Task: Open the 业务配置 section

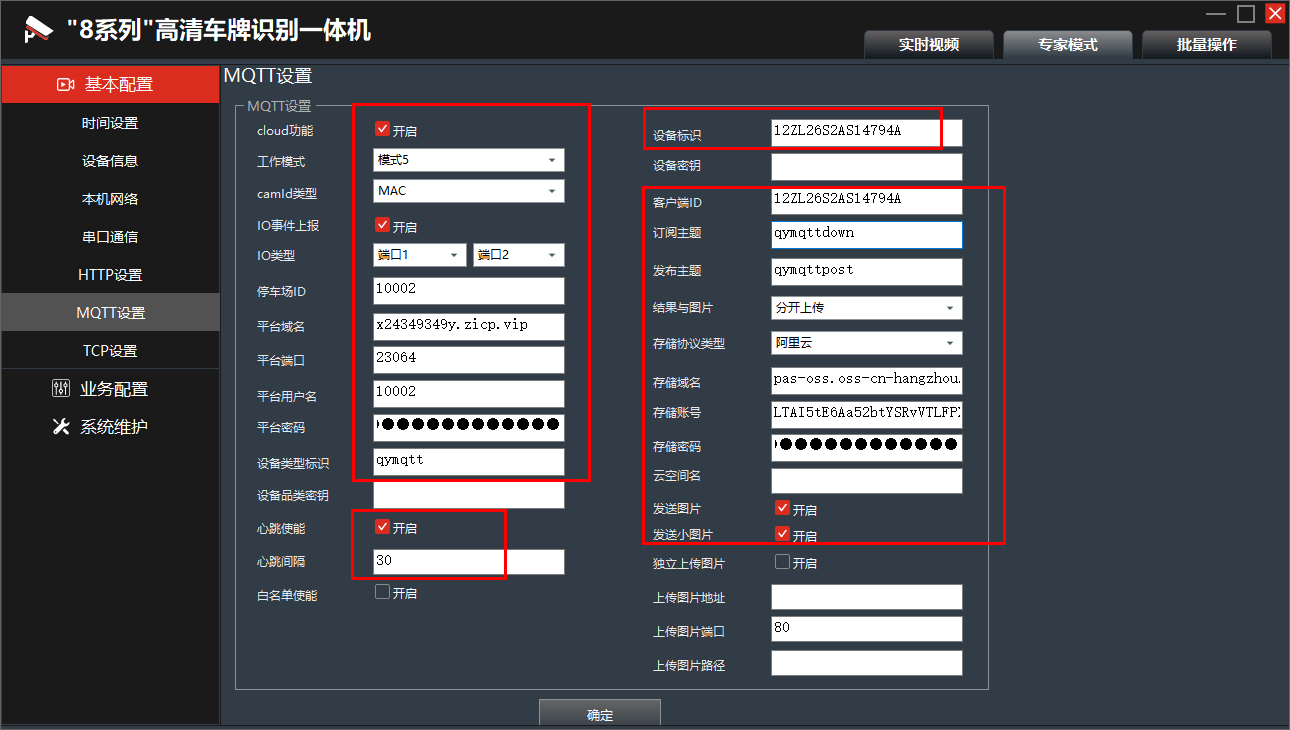Action: point(110,389)
